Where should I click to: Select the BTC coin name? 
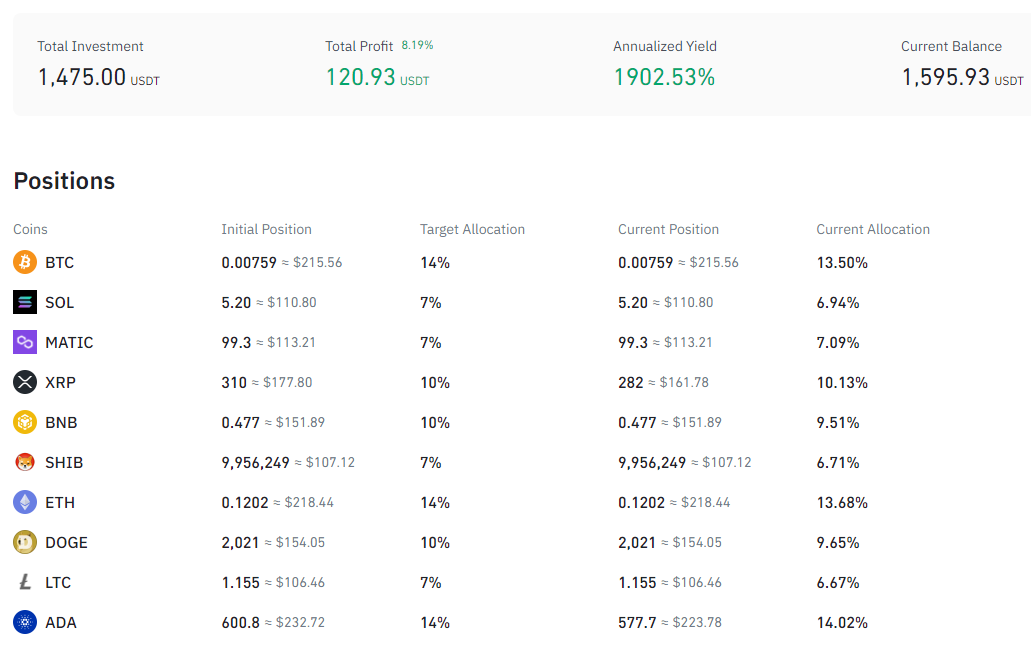click(x=59, y=262)
